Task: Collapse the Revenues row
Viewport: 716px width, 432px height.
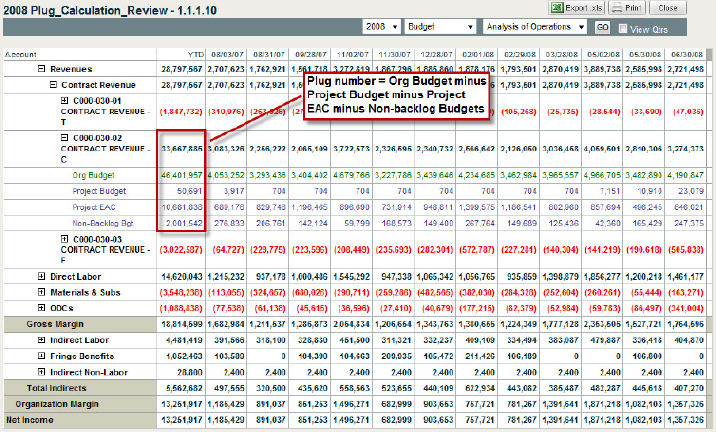Action: [41, 69]
